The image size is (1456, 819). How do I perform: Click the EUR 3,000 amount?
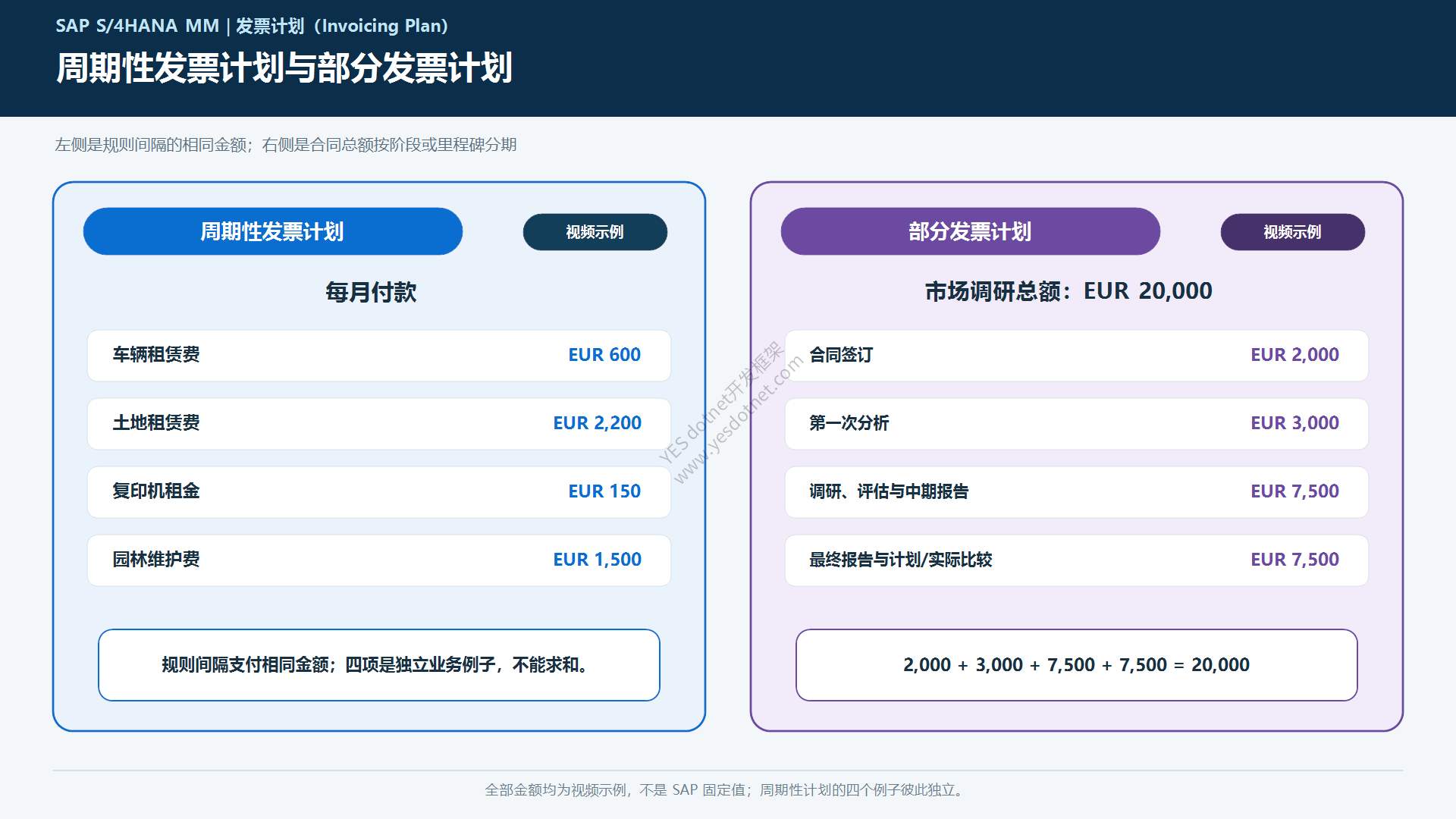(1294, 423)
